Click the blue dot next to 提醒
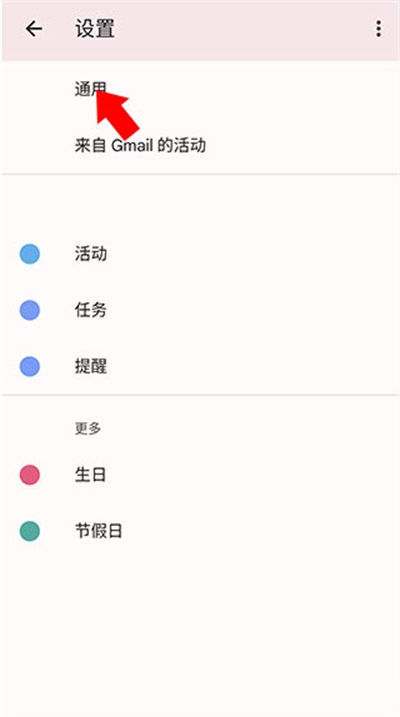Image resolution: width=400 pixels, height=717 pixels. 30,366
